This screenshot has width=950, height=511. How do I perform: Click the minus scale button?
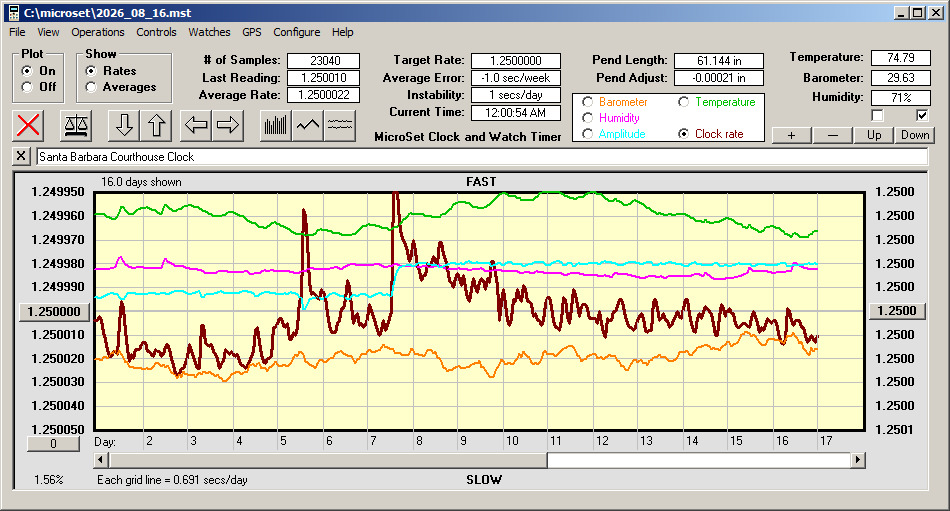pyautogui.click(x=832, y=135)
